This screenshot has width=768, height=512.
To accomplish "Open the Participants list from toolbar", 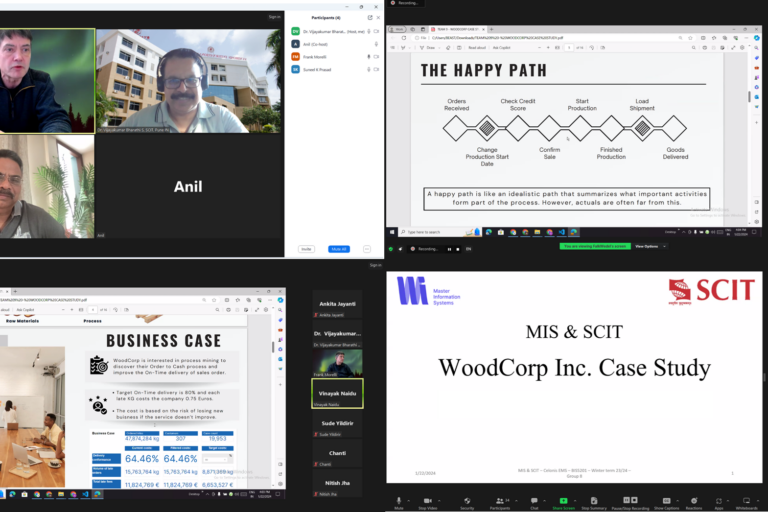I will tap(498, 501).
